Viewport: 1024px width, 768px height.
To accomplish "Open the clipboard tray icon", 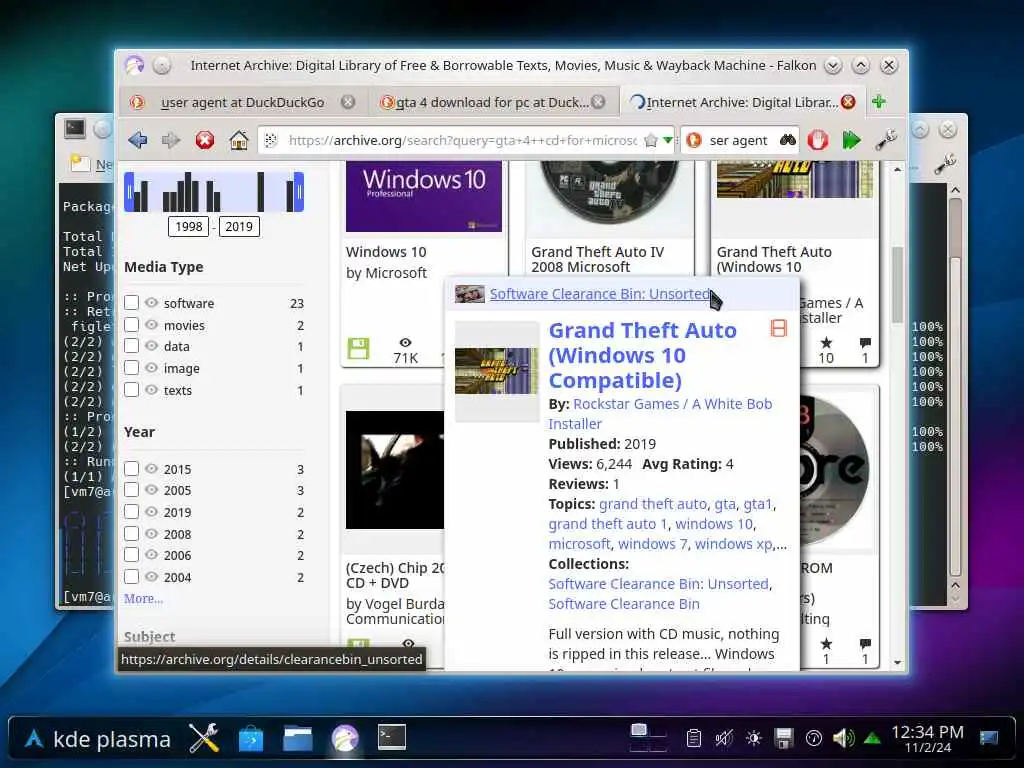I will (694, 739).
